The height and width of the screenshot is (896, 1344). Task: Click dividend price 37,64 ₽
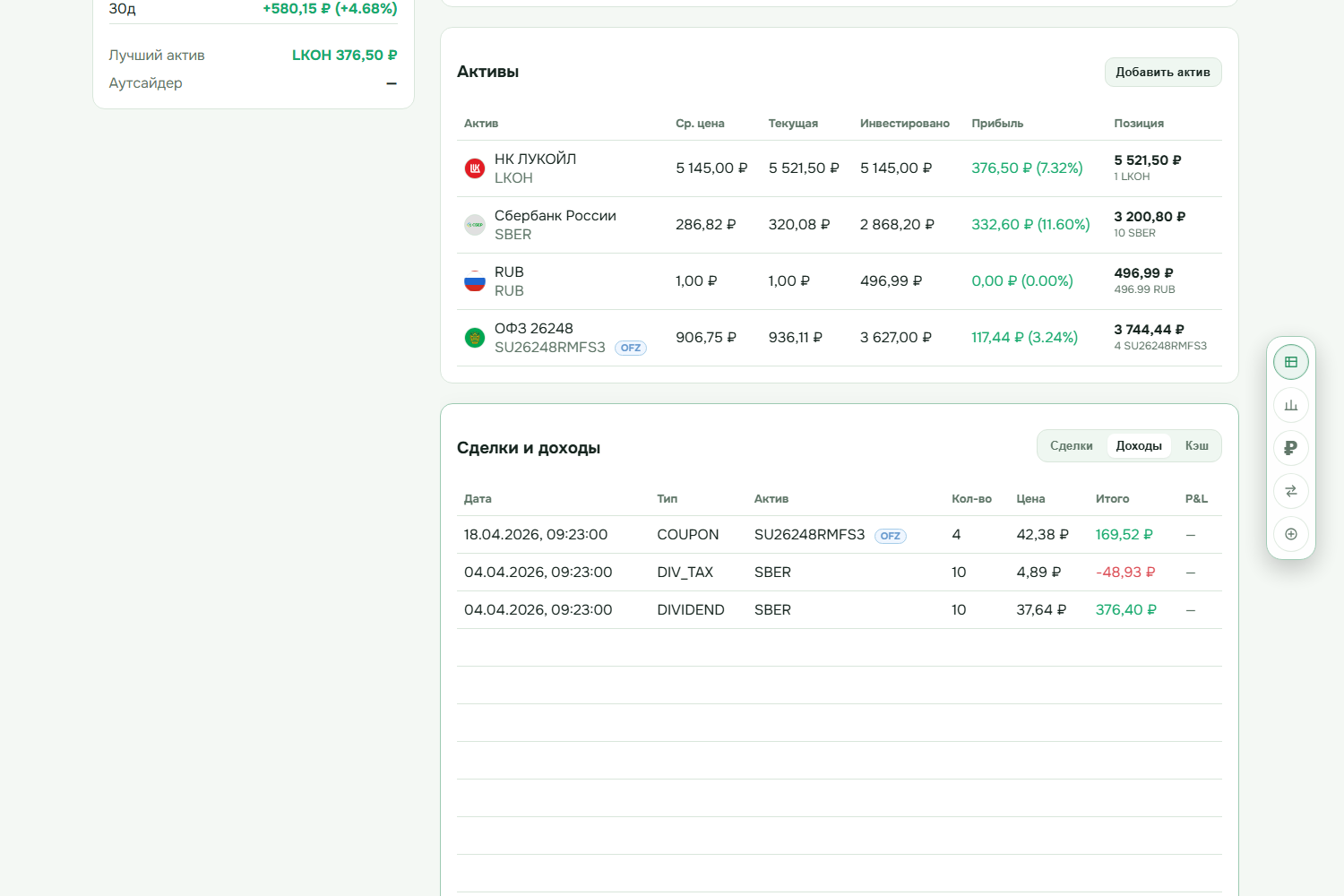1041,609
